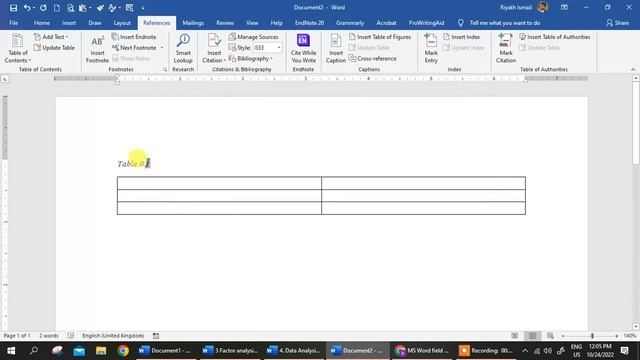The image size is (640, 360).
Task: Click English (United Kingdom) language indicator
Action: point(113,336)
